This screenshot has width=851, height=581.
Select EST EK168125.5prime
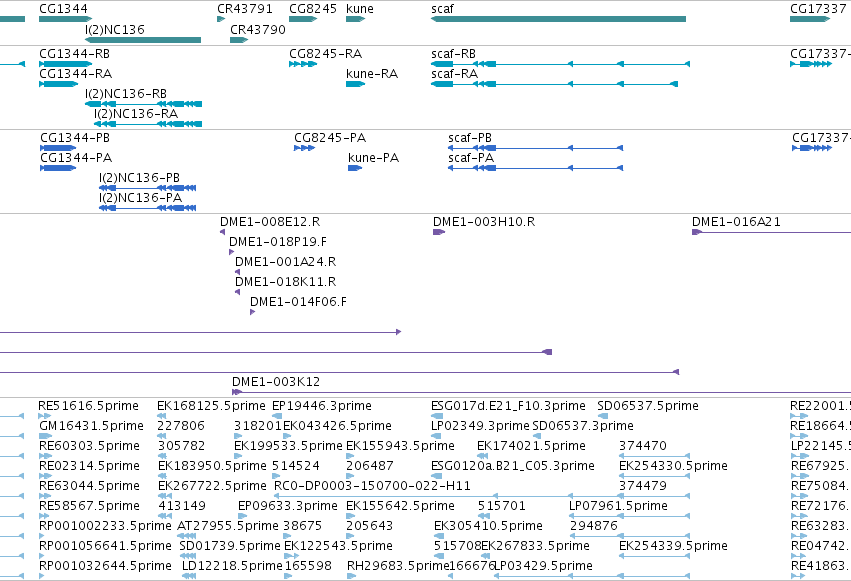[161, 416]
